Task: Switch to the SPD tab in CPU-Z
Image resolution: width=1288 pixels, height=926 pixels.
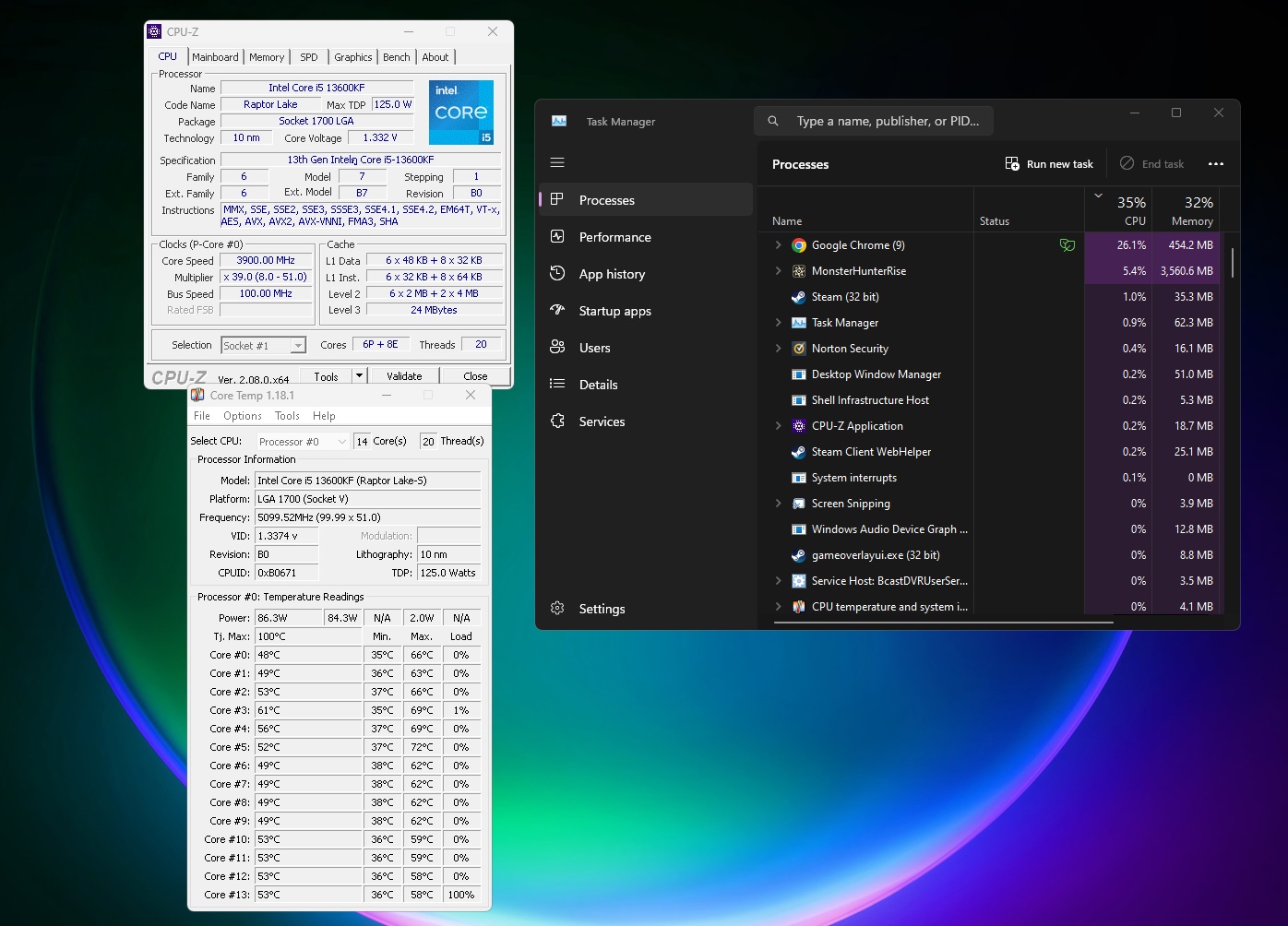Action: 309,57
